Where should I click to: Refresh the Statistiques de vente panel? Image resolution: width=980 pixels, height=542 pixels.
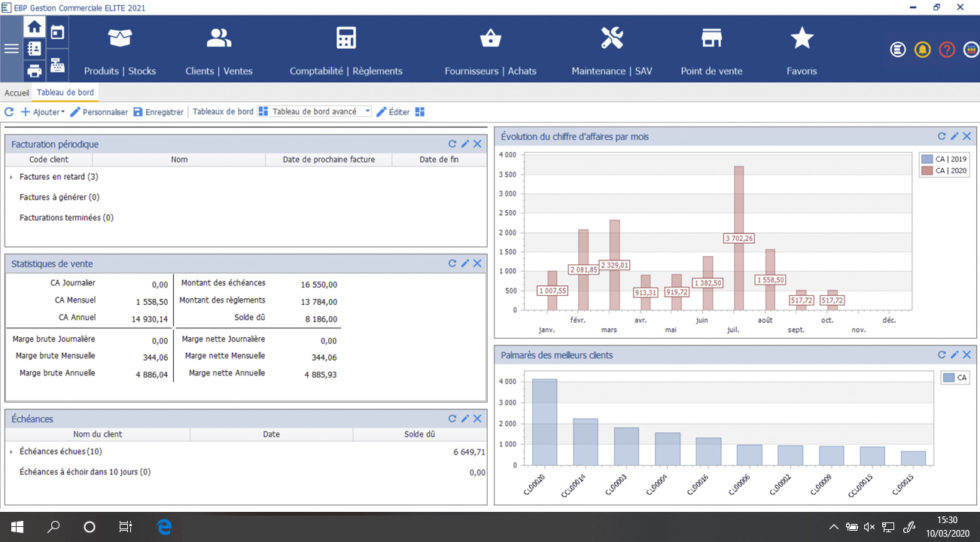click(452, 263)
